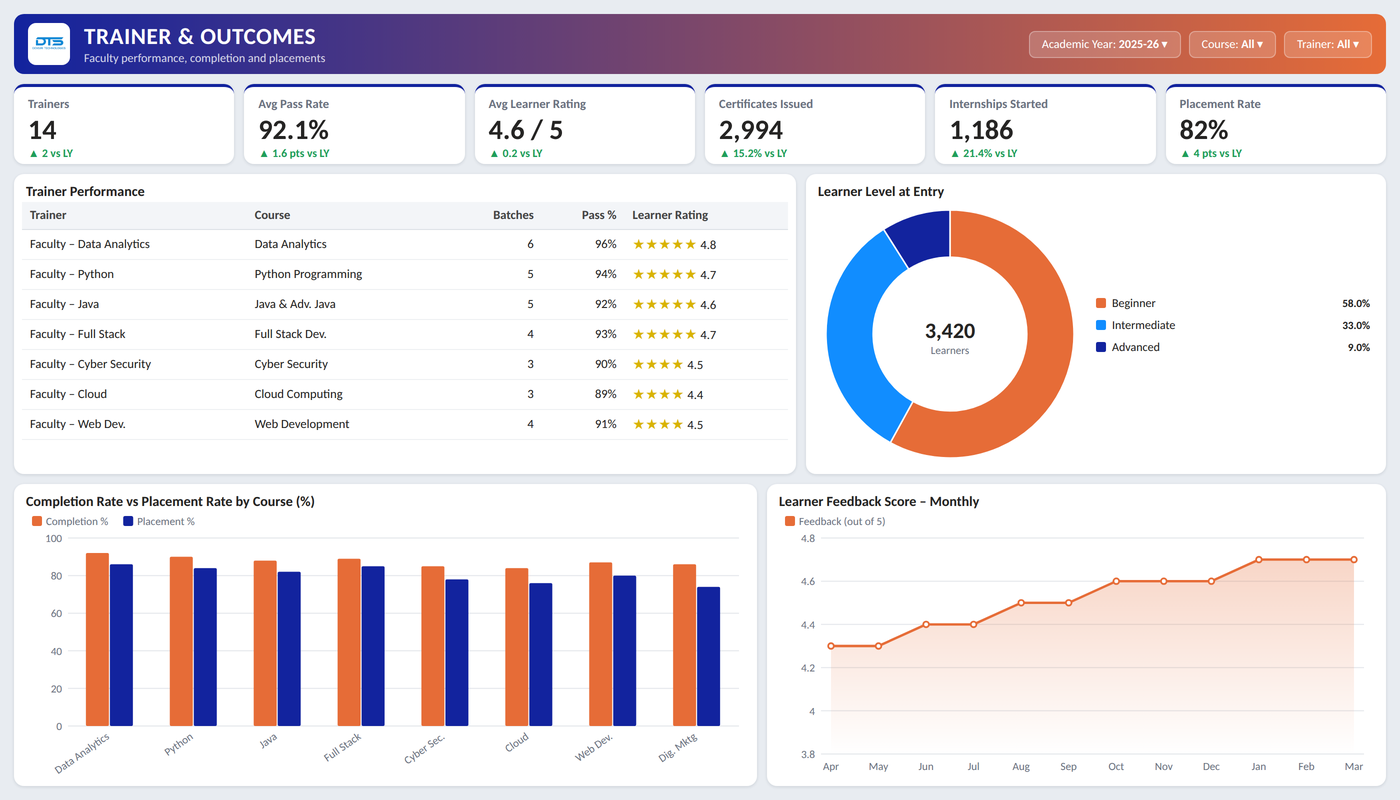Click the Web Development course cell

click(x=302, y=424)
